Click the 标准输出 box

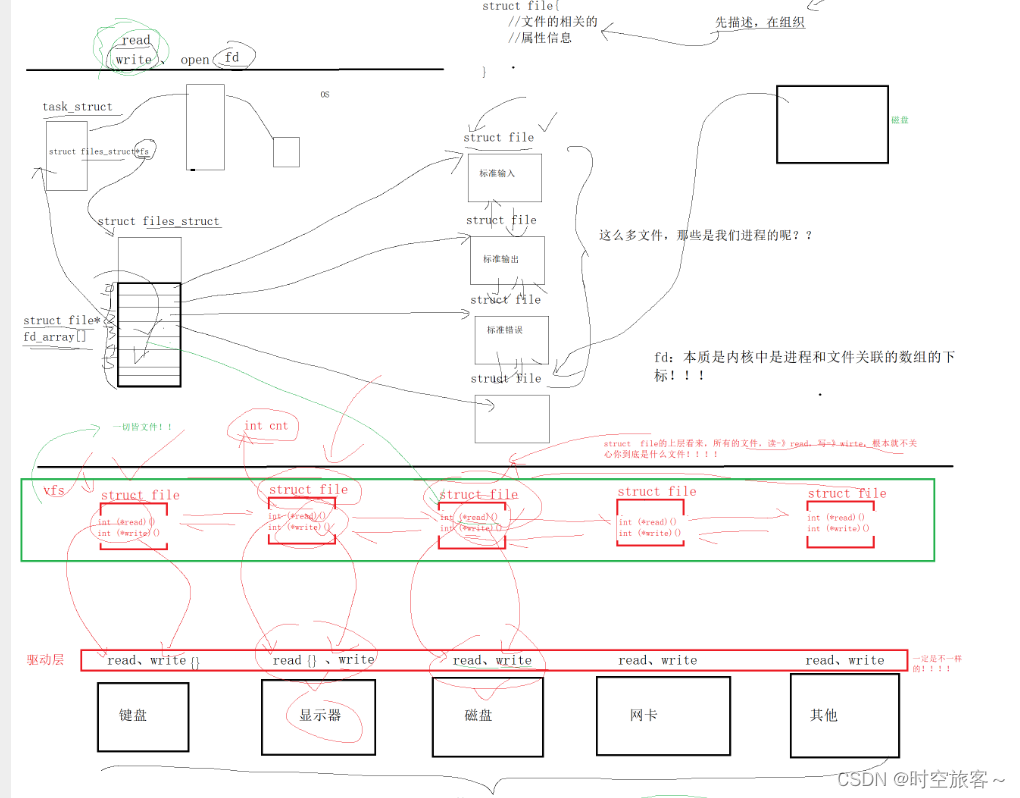(x=507, y=260)
